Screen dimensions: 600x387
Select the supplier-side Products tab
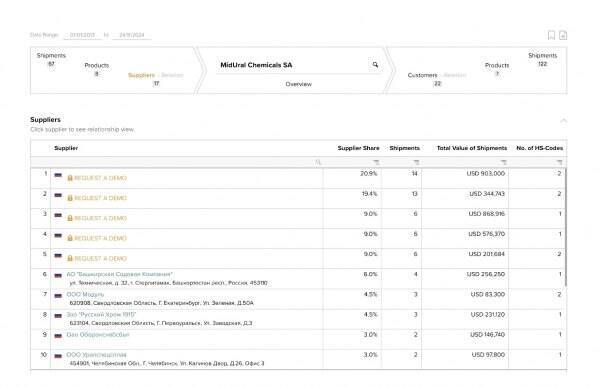pyautogui.click(x=96, y=69)
